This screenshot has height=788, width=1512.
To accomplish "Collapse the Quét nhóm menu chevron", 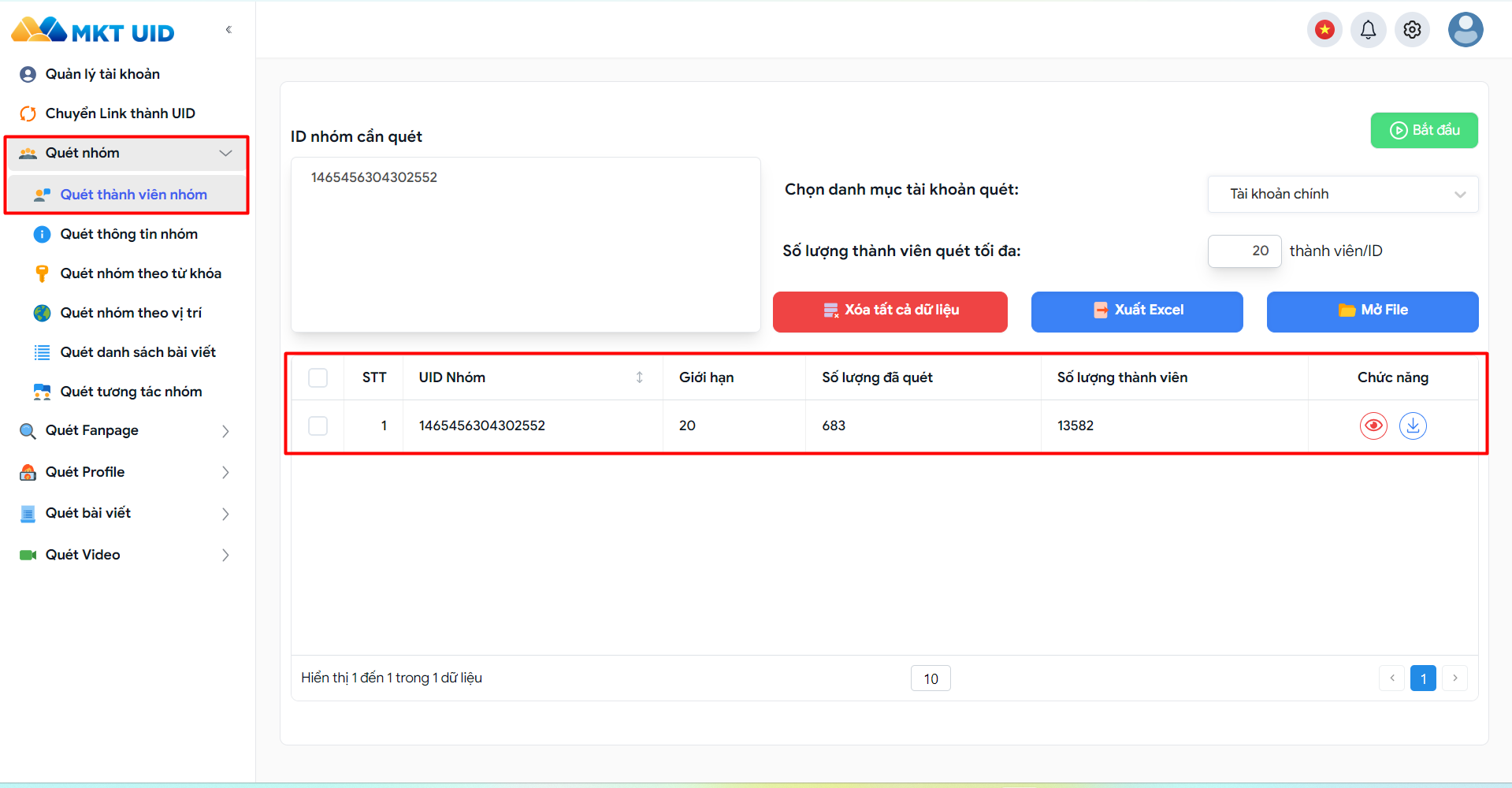I will point(226,153).
